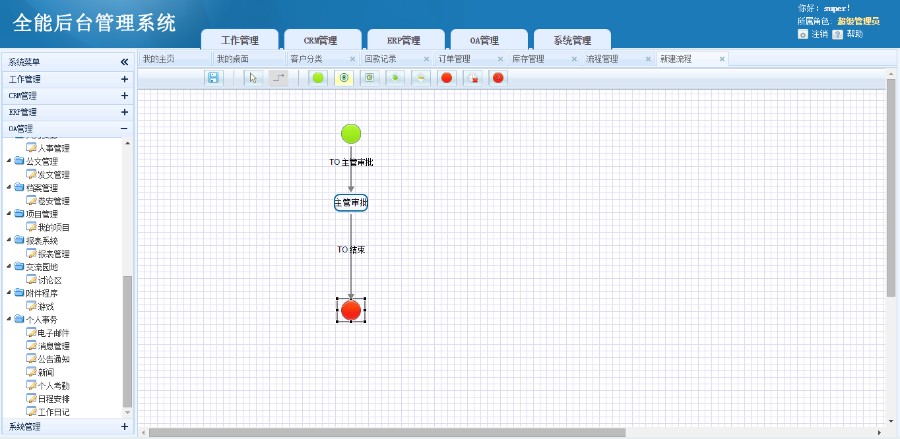Pick the green start node toolbar icon
900x439 pixels.
[318, 78]
